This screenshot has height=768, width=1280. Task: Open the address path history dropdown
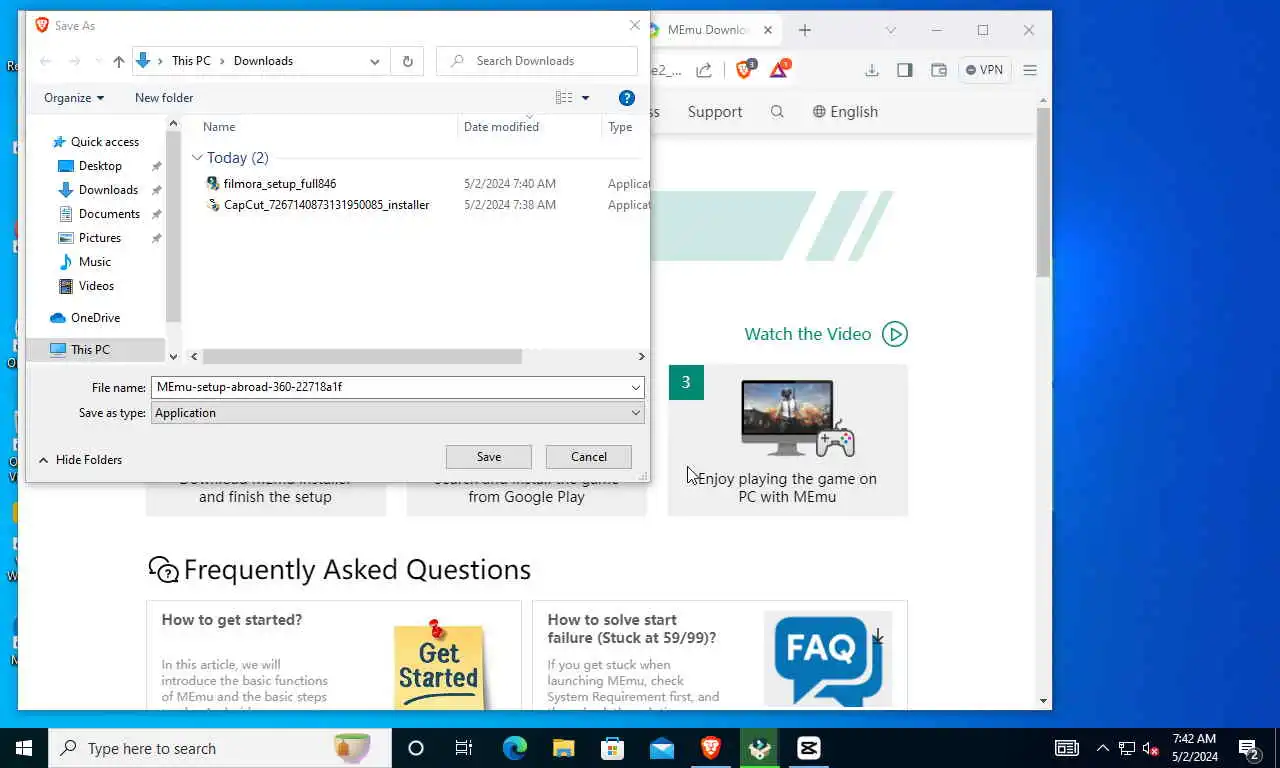(x=375, y=61)
